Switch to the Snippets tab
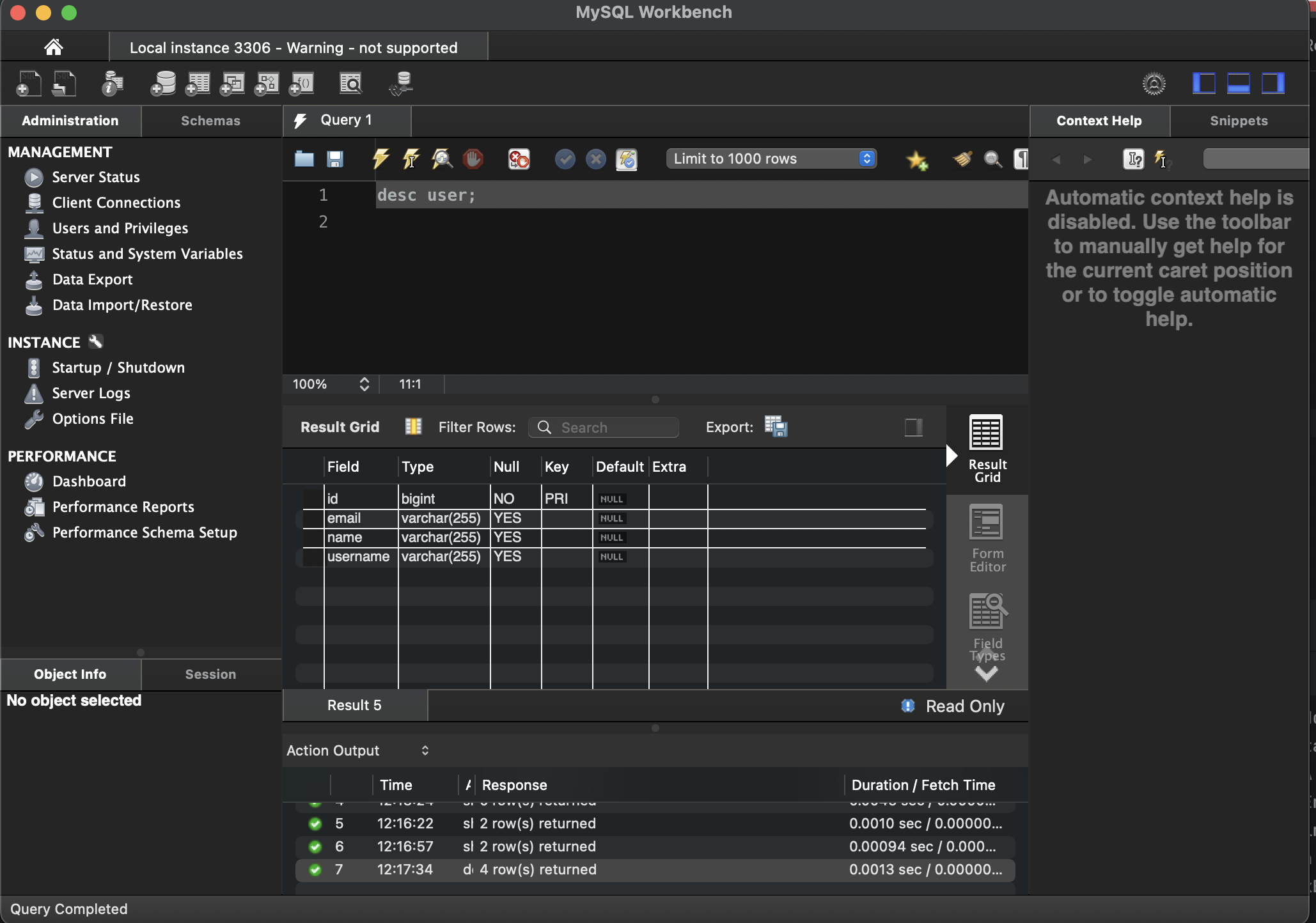Viewport: 1316px width, 923px height. click(1238, 121)
